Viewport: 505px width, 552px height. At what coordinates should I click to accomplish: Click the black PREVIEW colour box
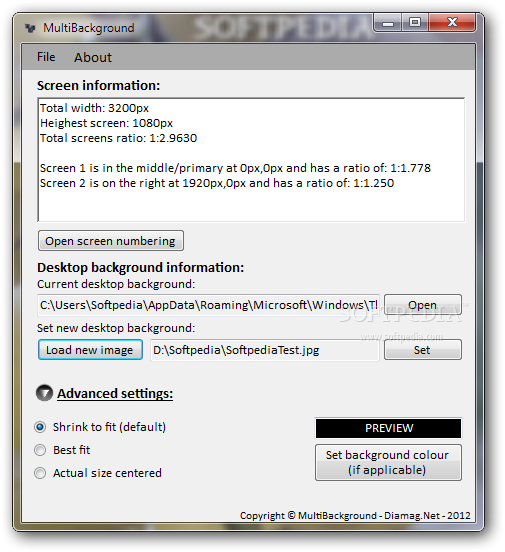[388, 428]
